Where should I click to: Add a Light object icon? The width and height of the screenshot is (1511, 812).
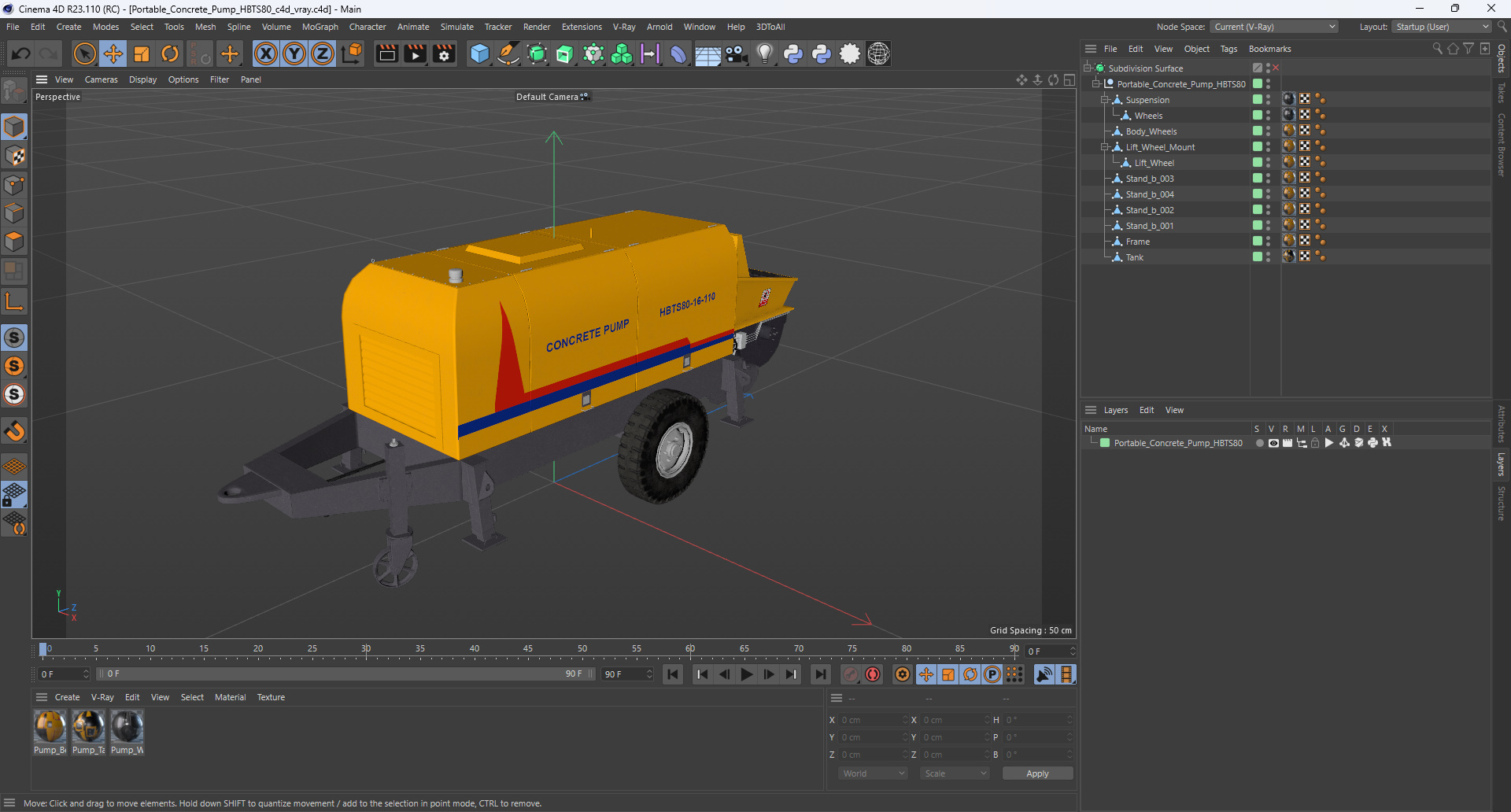[764, 54]
